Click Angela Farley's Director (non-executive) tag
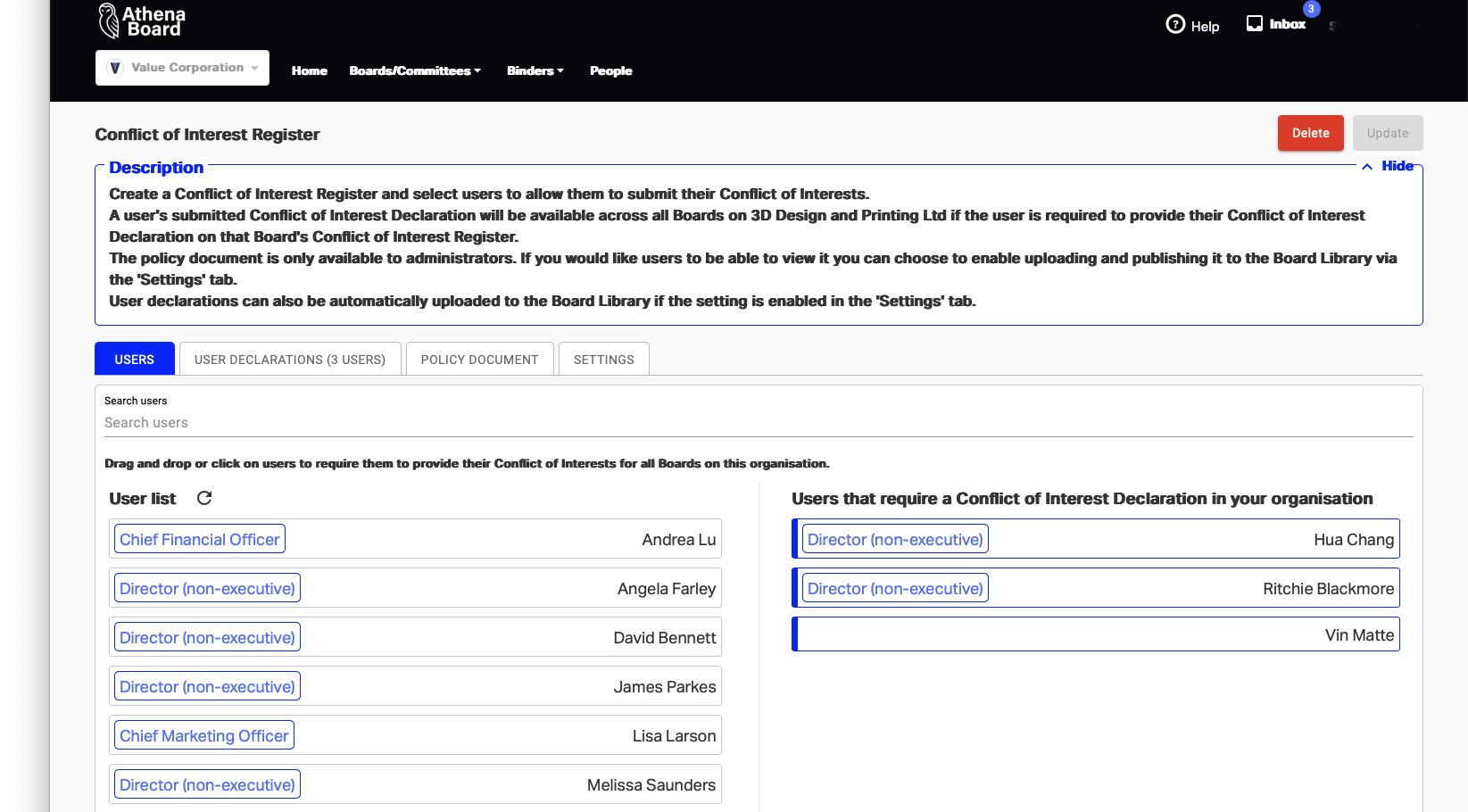1468x812 pixels. [x=207, y=588]
